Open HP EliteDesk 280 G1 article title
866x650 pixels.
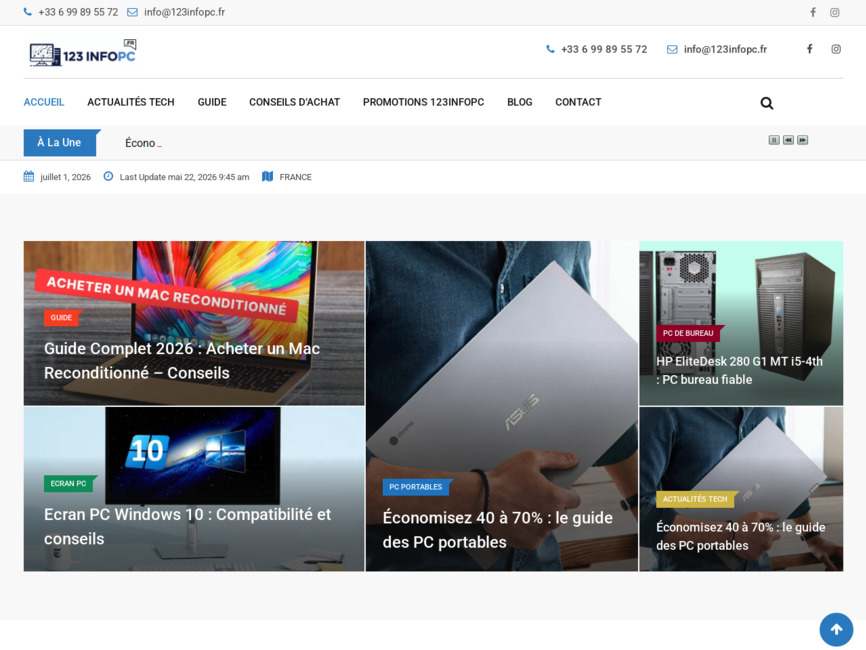point(740,370)
